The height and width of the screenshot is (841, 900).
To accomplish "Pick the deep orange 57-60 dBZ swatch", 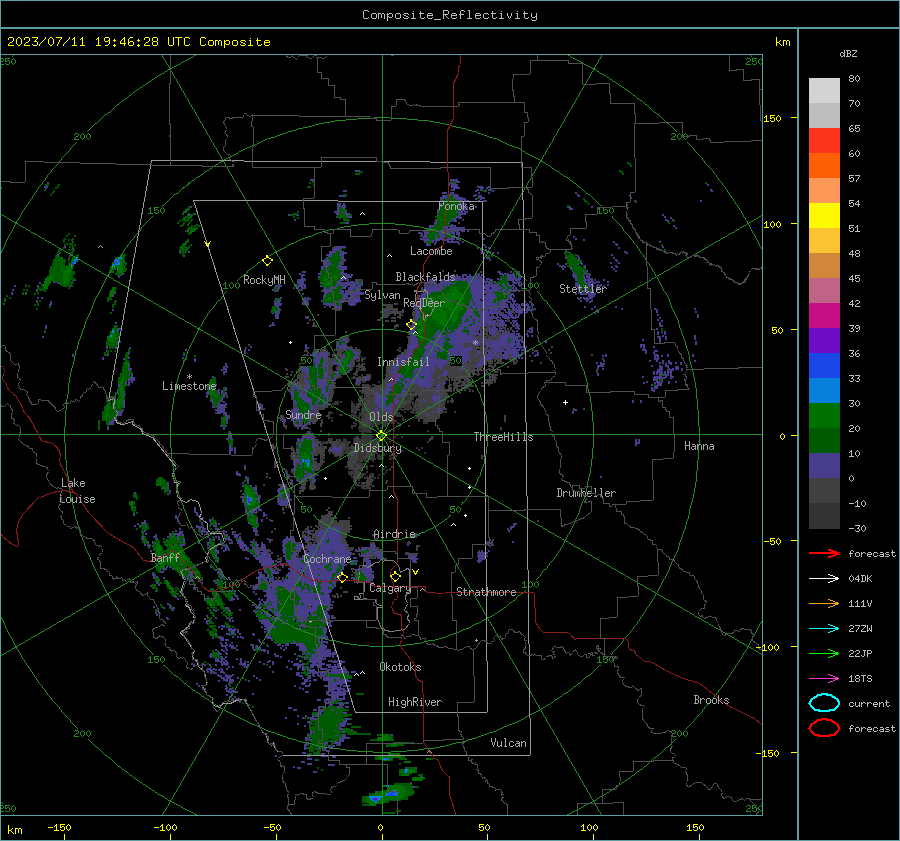I will click(824, 166).
